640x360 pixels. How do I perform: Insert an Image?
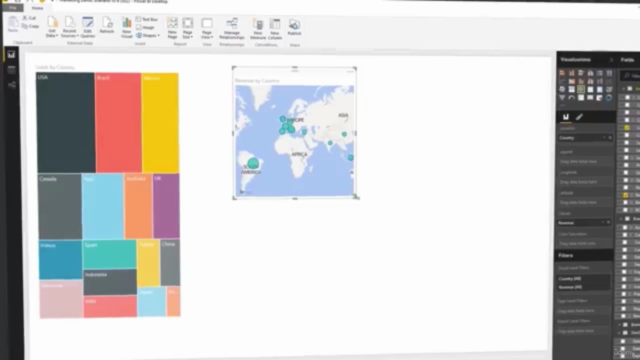[x=145, y=27]
